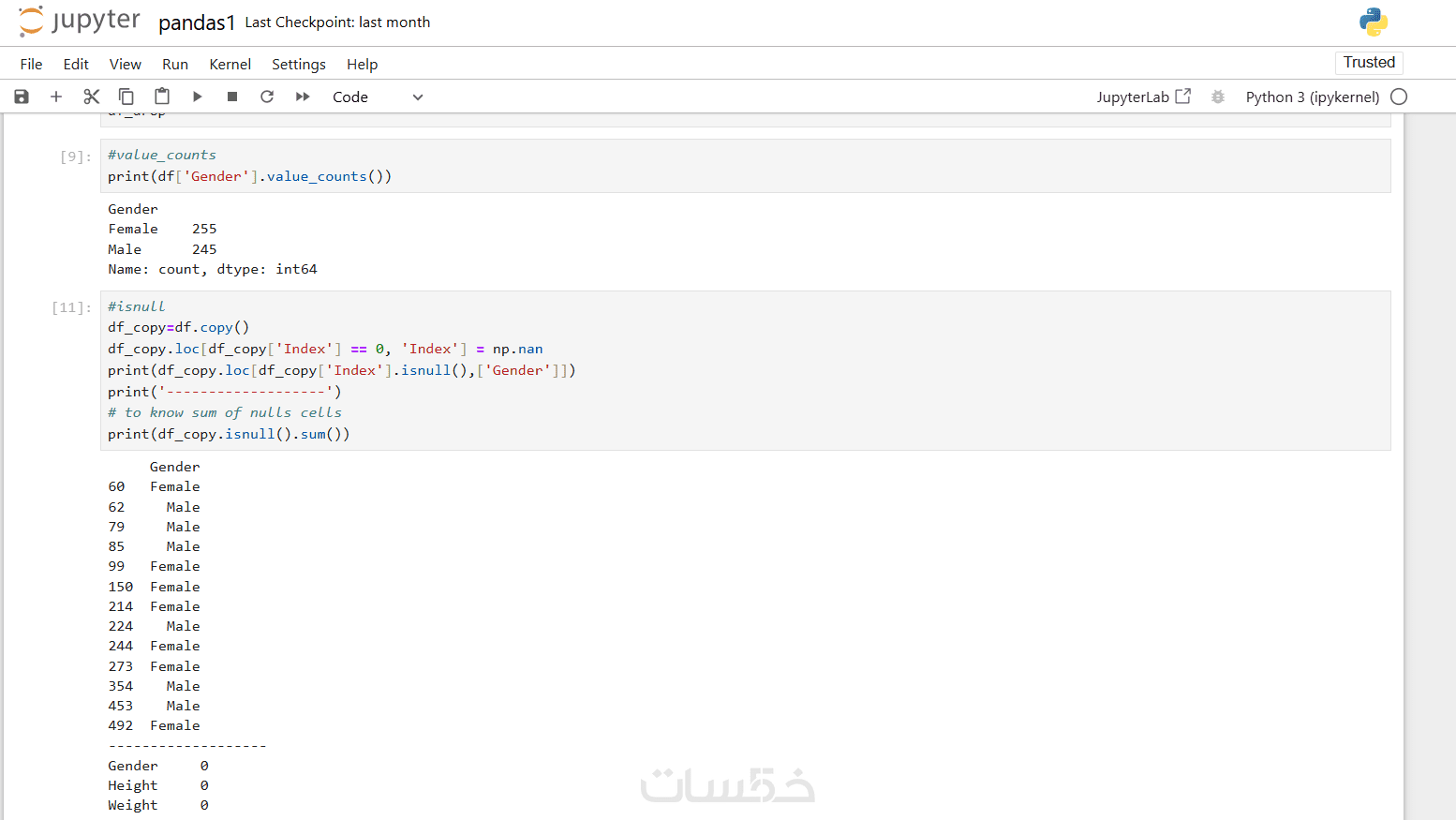
Task: Copy the selected cell
Action: (126, 97)
